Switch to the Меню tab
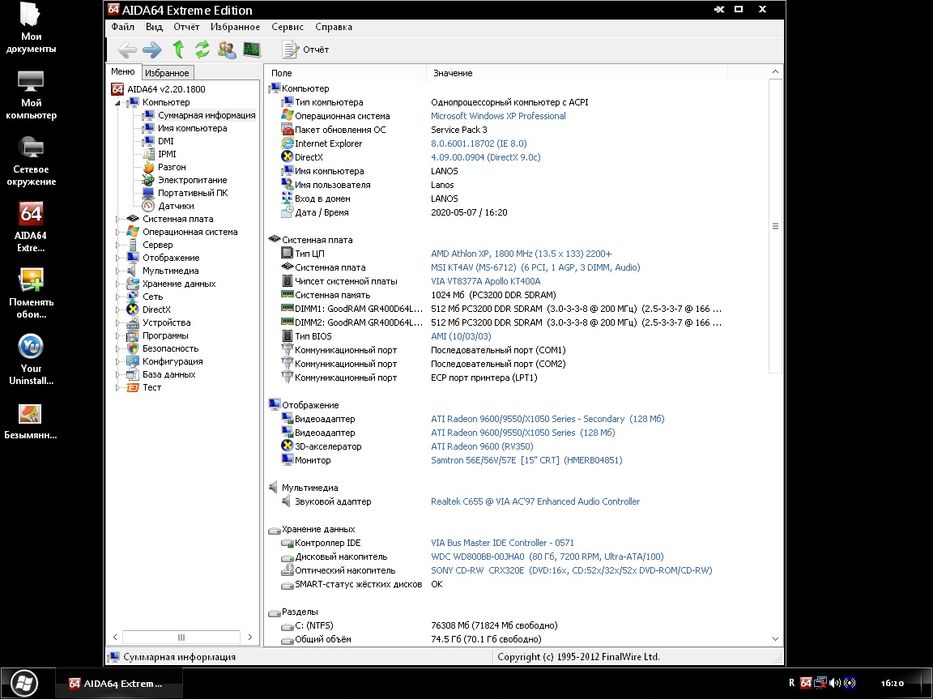Viewport: 933px width, 700px height. [x=123, y=71]
